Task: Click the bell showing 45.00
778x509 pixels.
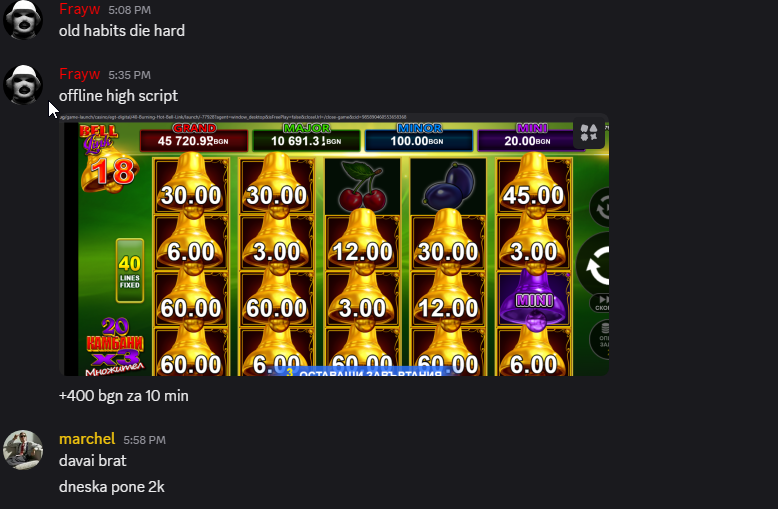Action: pos(534,186)
